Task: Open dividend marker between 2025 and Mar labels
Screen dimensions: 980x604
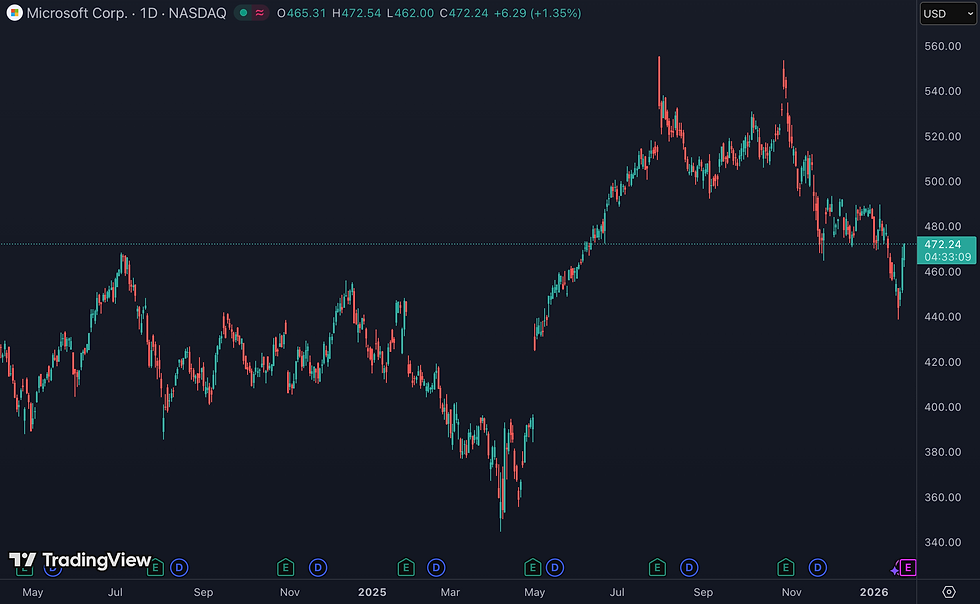Action: pos(436,568)
